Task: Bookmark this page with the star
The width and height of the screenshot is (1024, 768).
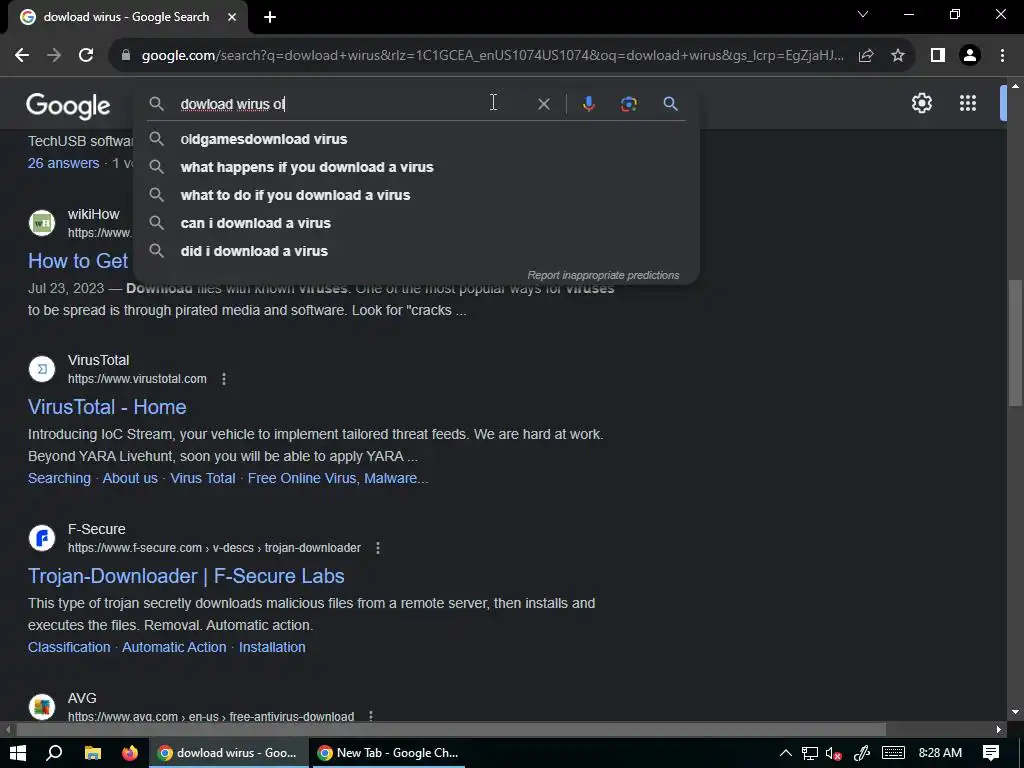Action: pyautogui.click(x=898, y=56)
